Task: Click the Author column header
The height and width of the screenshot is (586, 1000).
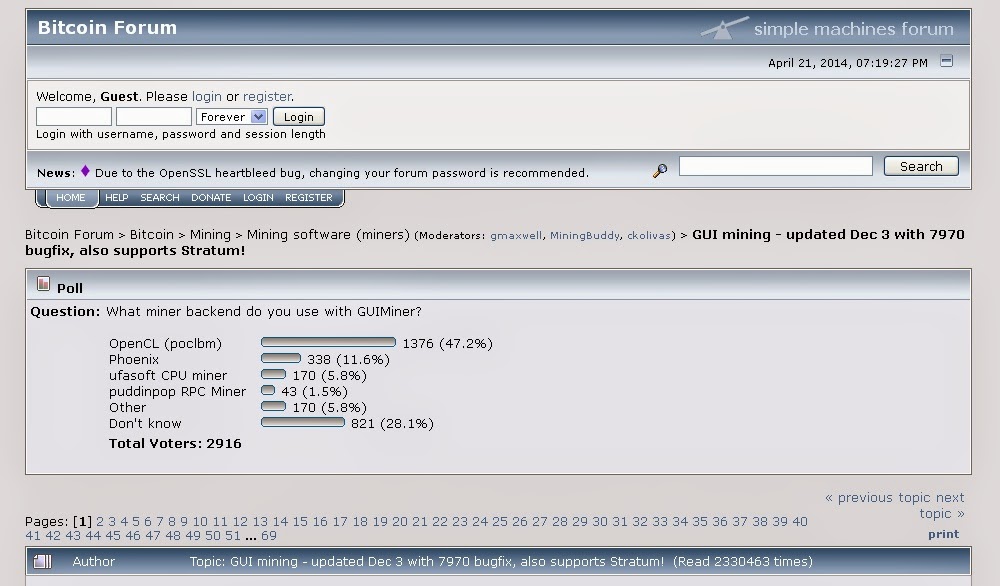Action: [93, 562]
